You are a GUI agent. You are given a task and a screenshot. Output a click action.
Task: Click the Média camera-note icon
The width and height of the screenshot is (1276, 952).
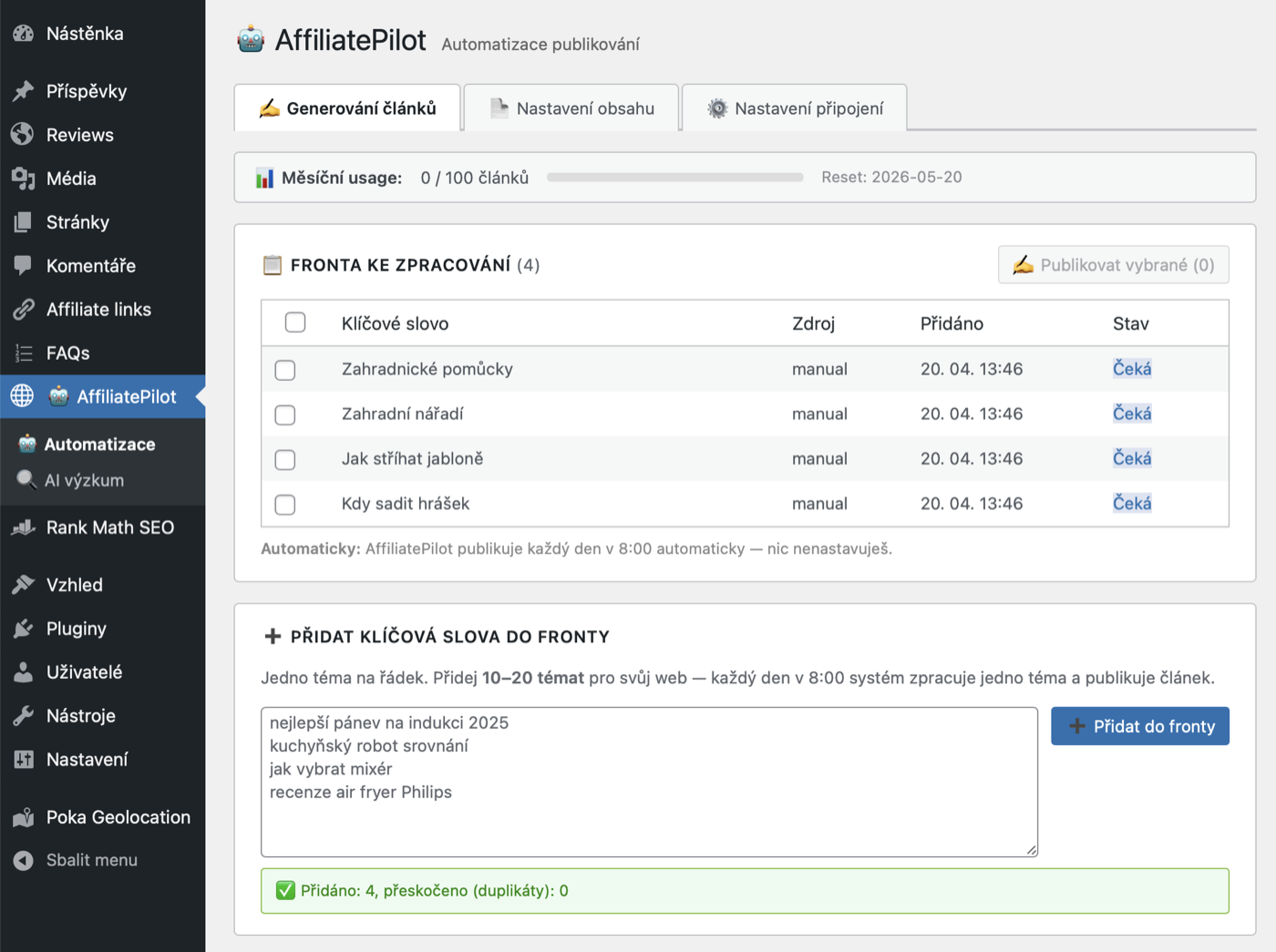point(24,179)
